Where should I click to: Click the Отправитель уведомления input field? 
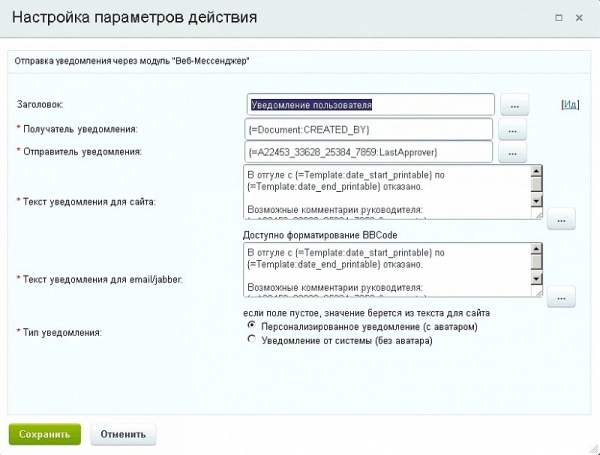[x=370, y=153]
